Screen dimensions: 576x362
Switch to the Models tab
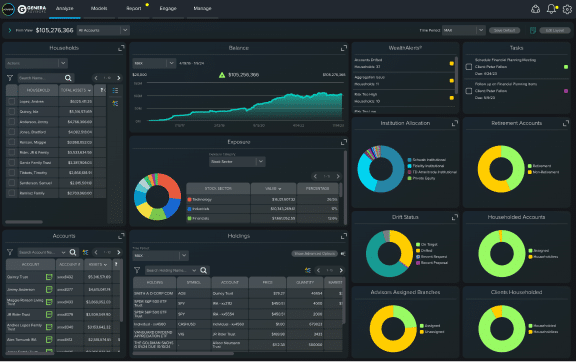click(99, 8)
